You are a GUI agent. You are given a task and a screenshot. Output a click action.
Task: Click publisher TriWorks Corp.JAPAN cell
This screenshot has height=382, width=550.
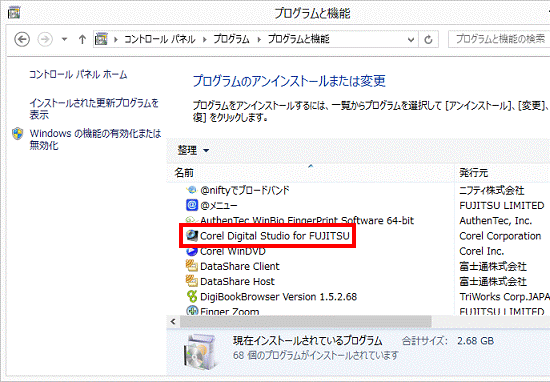504,297
